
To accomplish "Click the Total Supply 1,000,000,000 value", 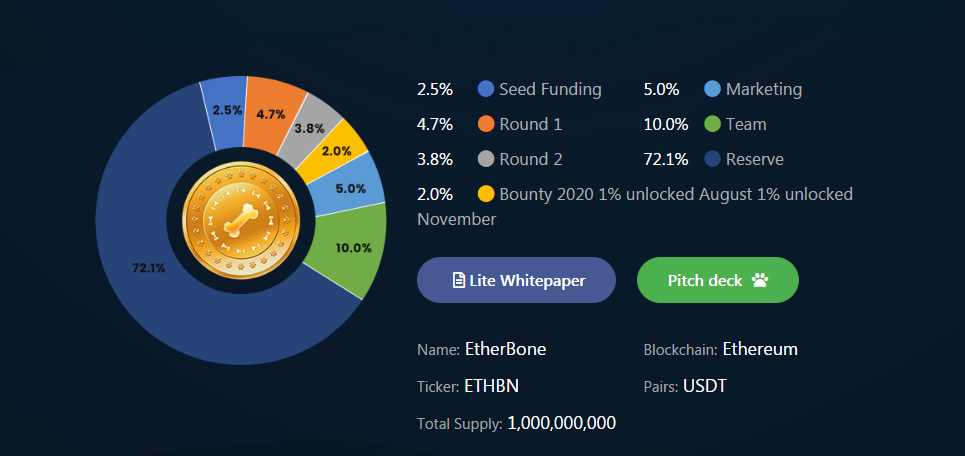I will click(x=561, y=423).
